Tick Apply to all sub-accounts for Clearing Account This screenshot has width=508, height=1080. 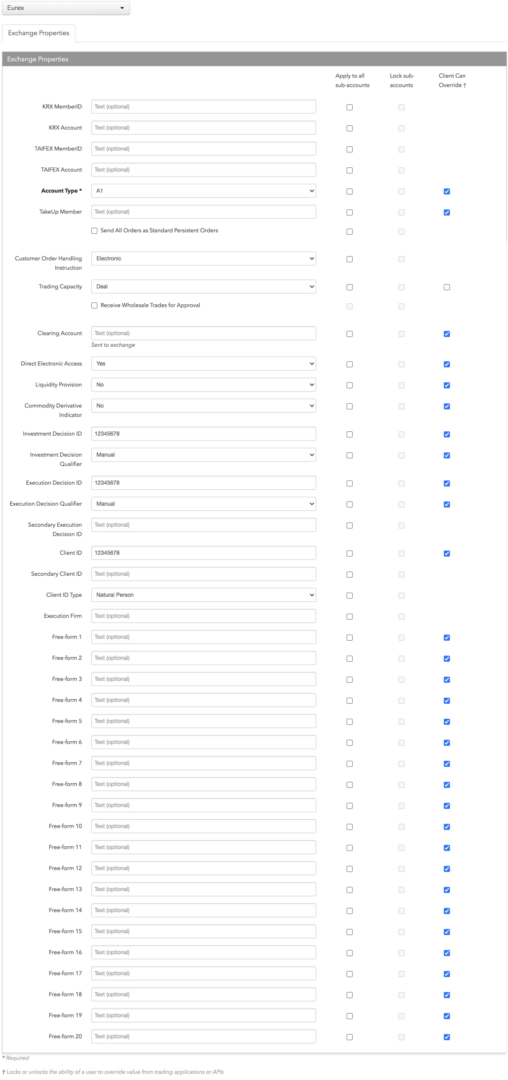pyautogui.click(x=350, y=334)
